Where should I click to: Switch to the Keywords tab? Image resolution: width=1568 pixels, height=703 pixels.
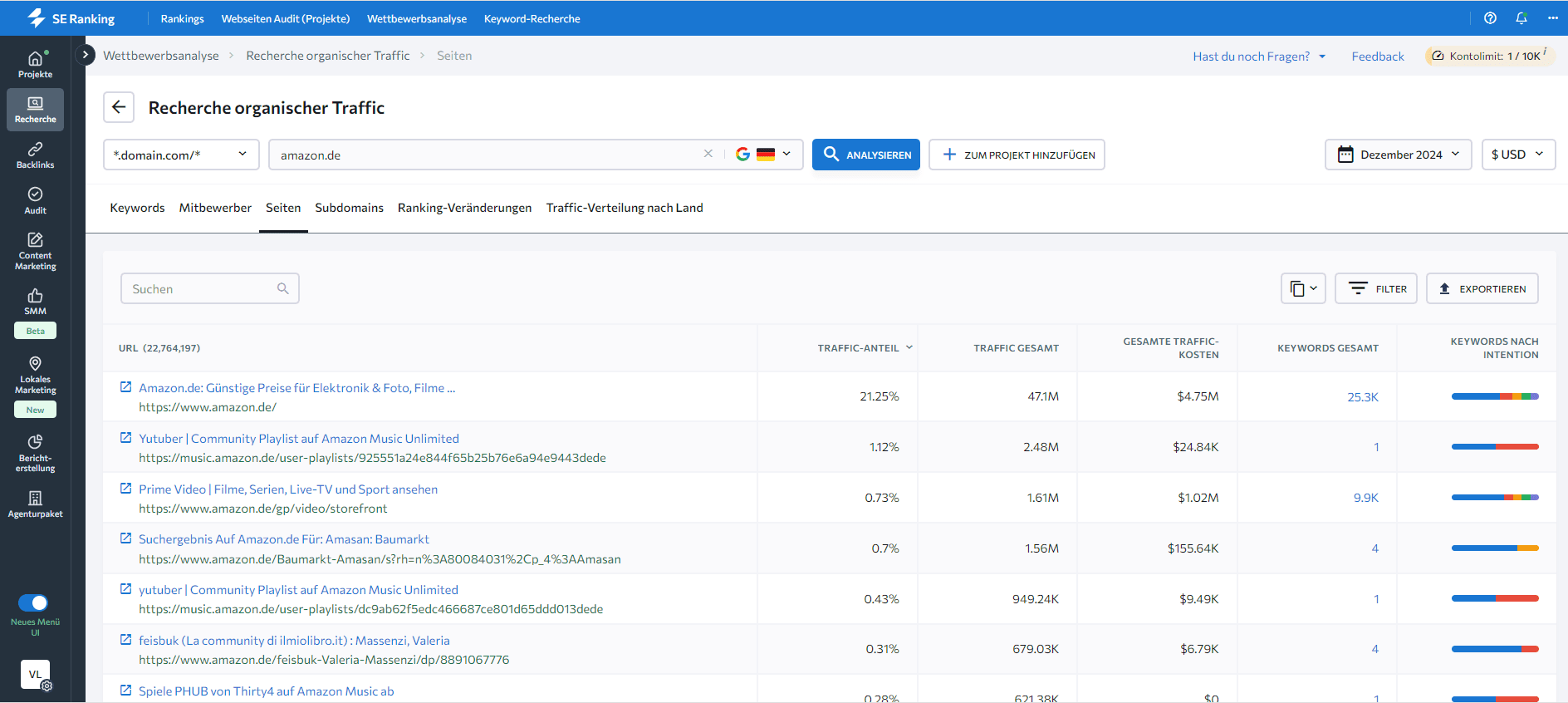tap(137, 208)
